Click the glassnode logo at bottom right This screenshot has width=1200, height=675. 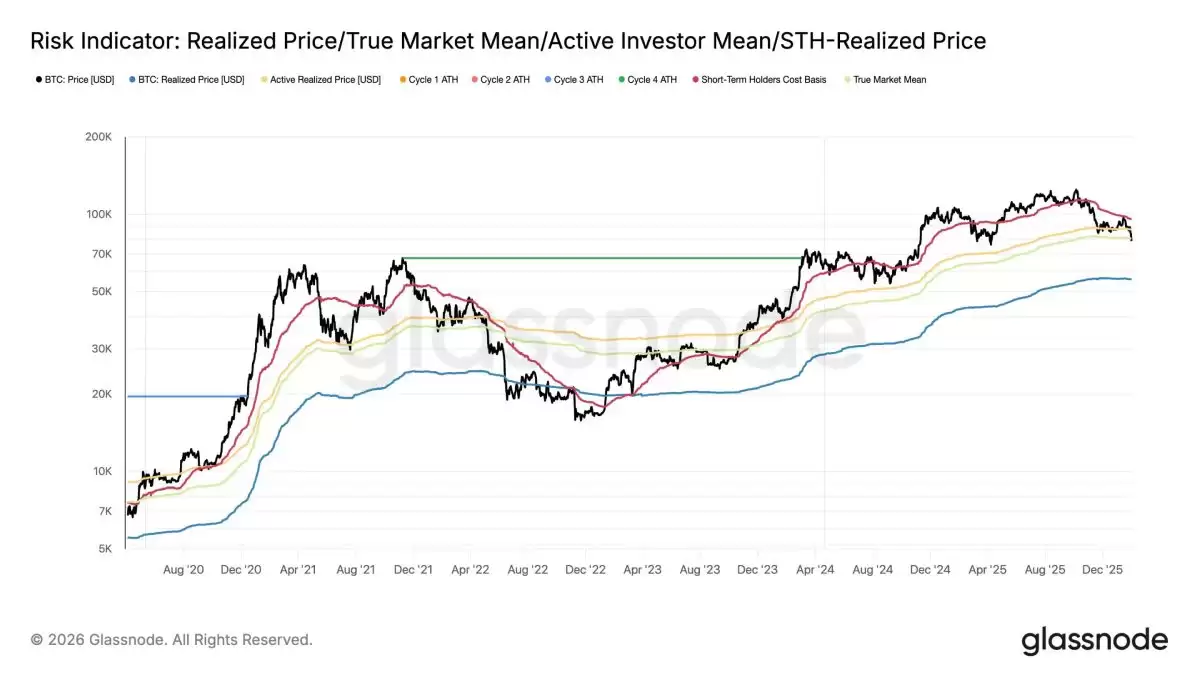click(1093, 641)
